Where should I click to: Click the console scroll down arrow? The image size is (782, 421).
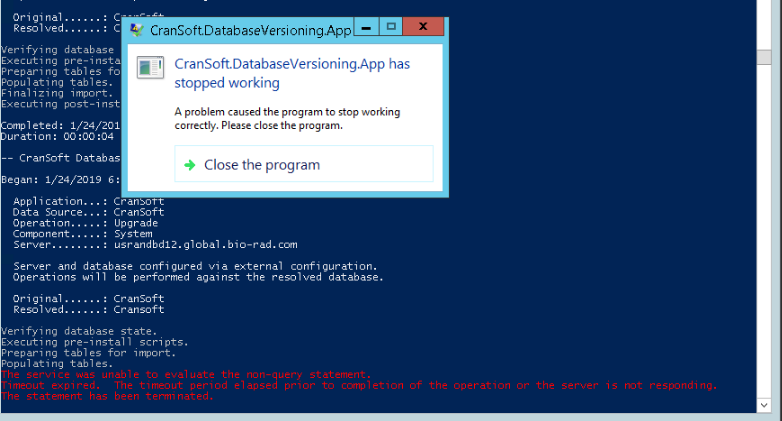[764, 405]
